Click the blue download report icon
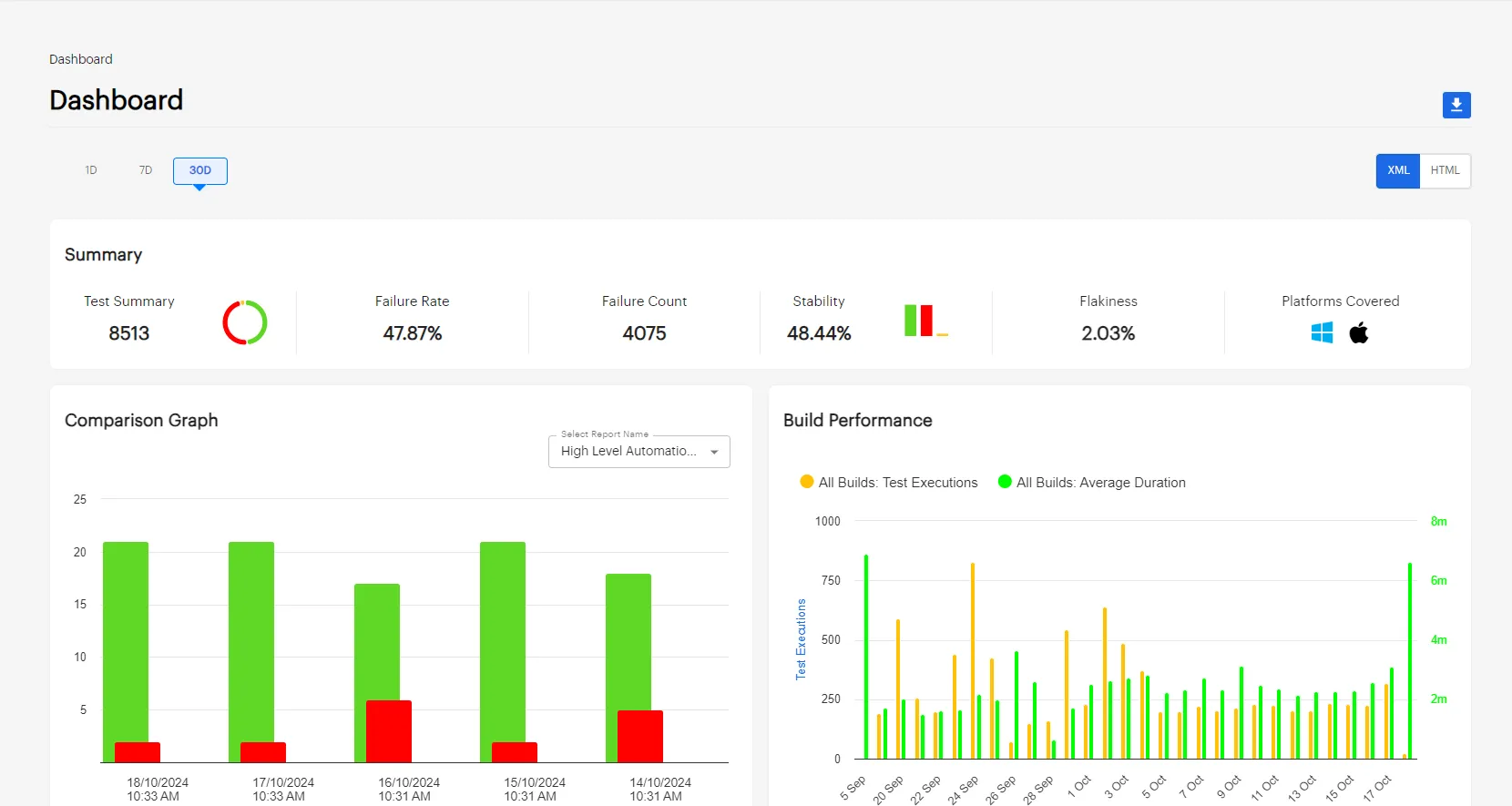The width and height of the screenshot is (1512, 806). click(x=1456, y=105)
